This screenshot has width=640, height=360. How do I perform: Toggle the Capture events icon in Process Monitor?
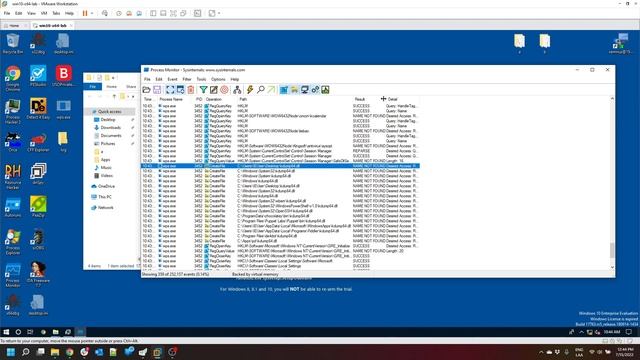[x=170, y=90]
